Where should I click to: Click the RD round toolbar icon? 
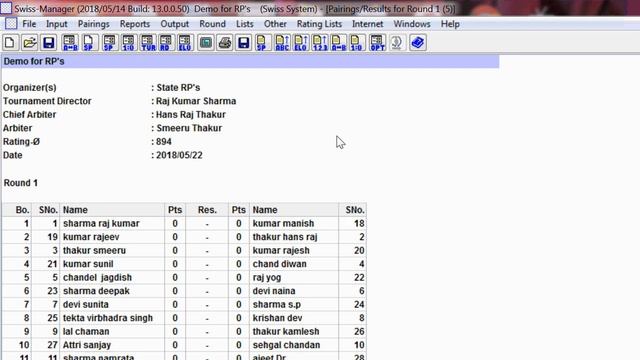click(166, 42)
